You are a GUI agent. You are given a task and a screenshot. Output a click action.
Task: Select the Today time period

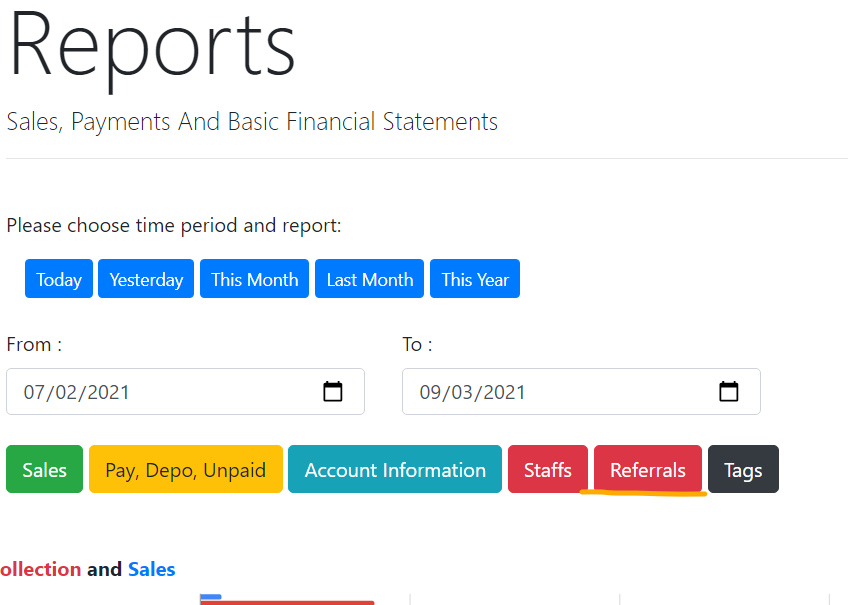(x=59, y=279)
